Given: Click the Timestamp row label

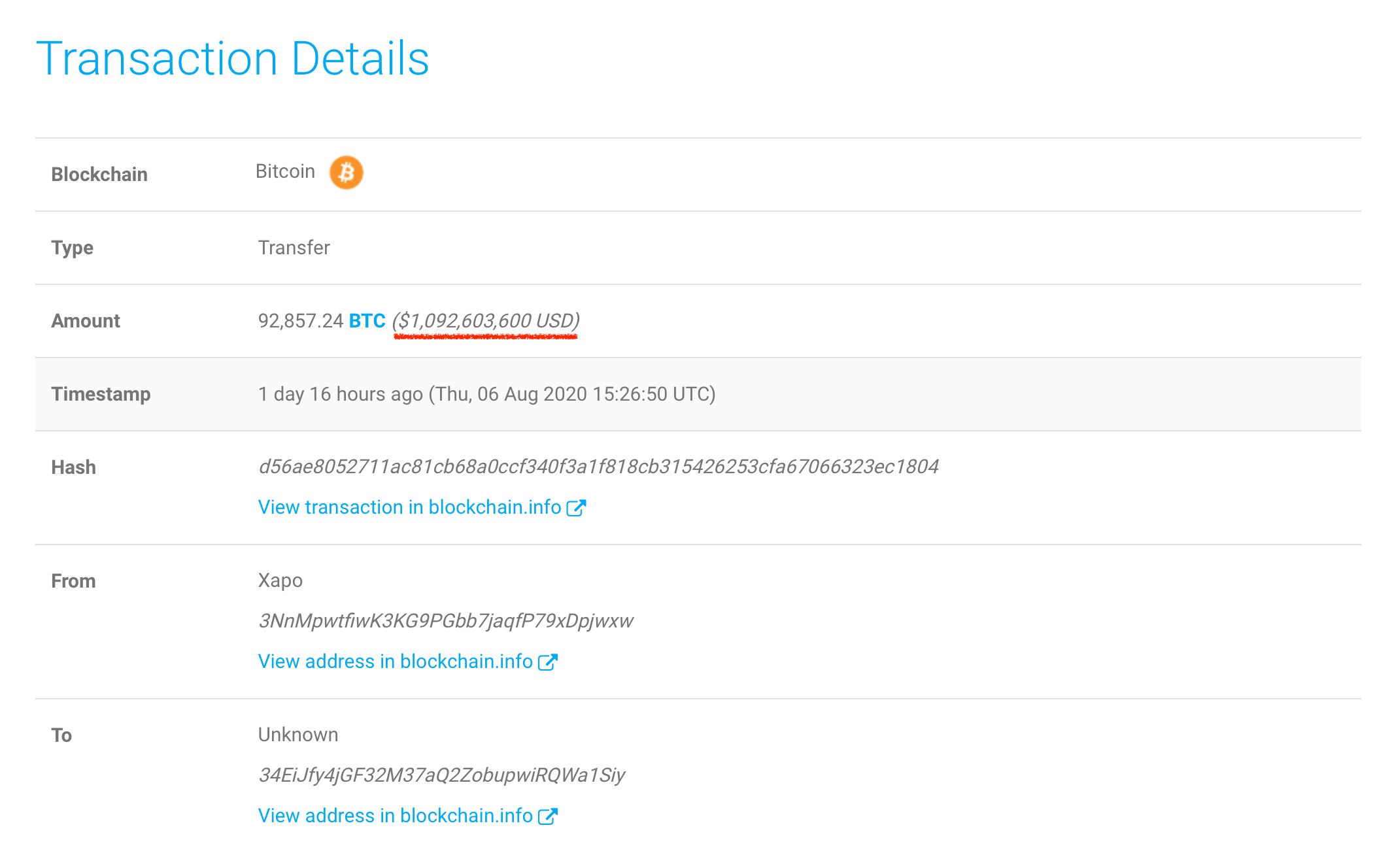Looking at the screenshot, I should [x=101, y=394].
